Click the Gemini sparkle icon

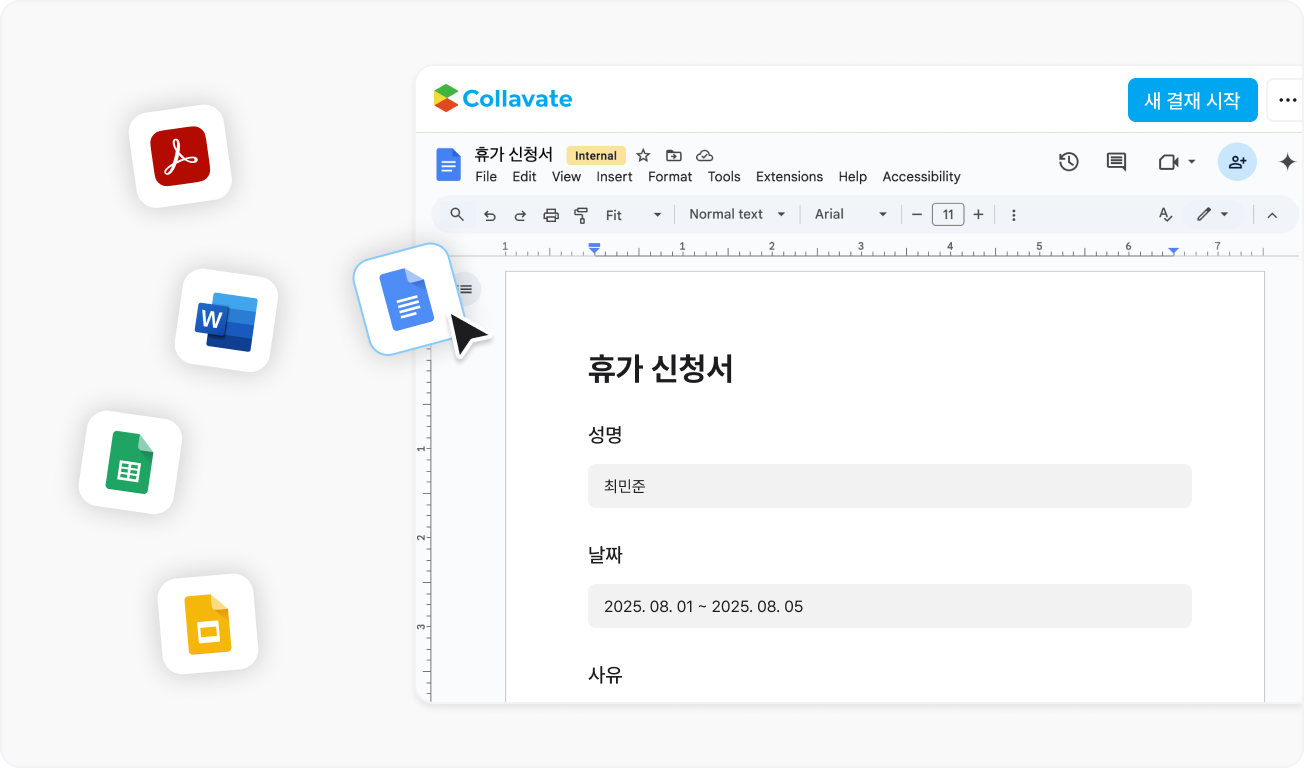[x=1288, y=161]
